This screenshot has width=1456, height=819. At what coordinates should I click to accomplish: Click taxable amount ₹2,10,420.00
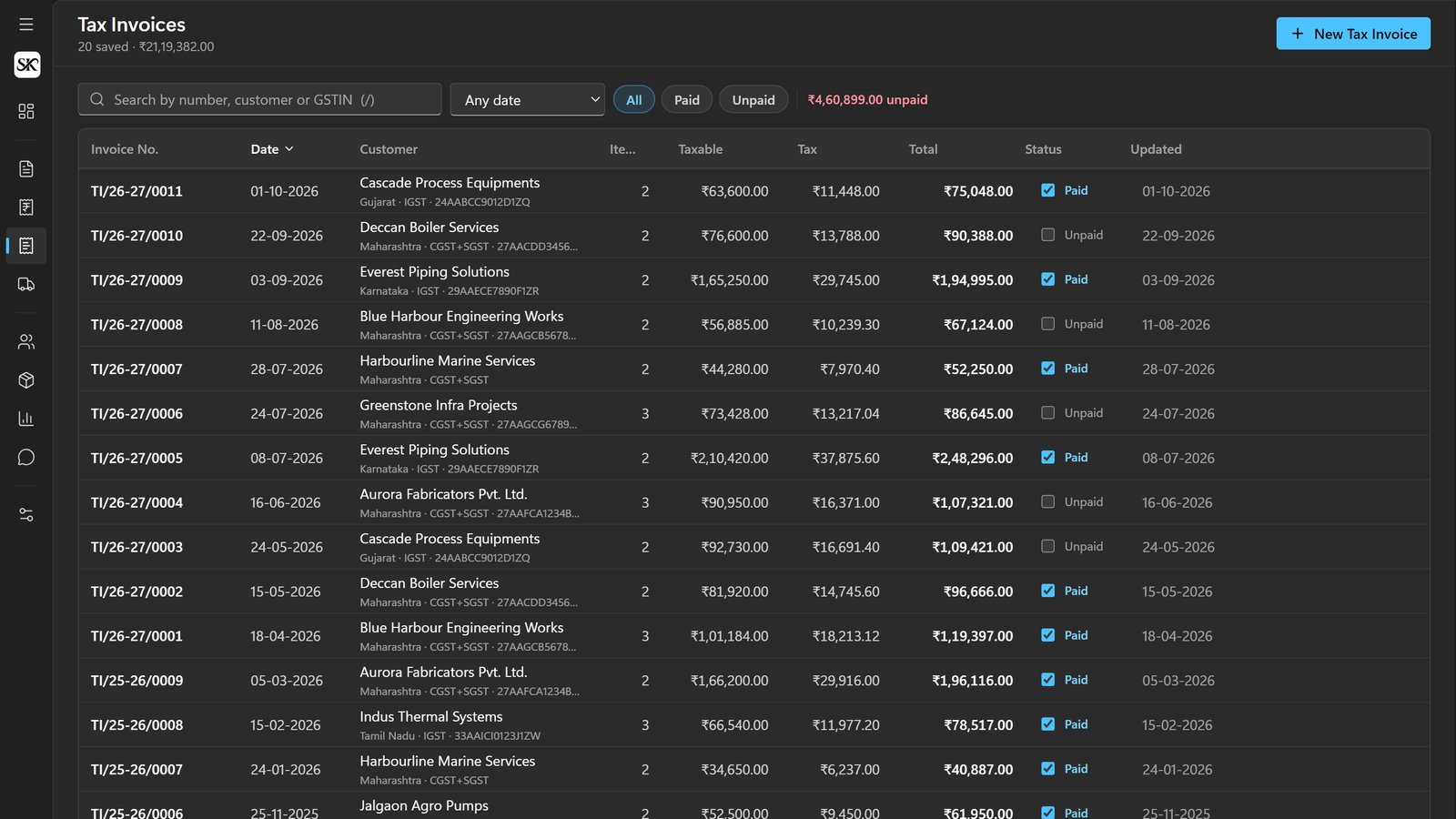click(x=730, y=458)
